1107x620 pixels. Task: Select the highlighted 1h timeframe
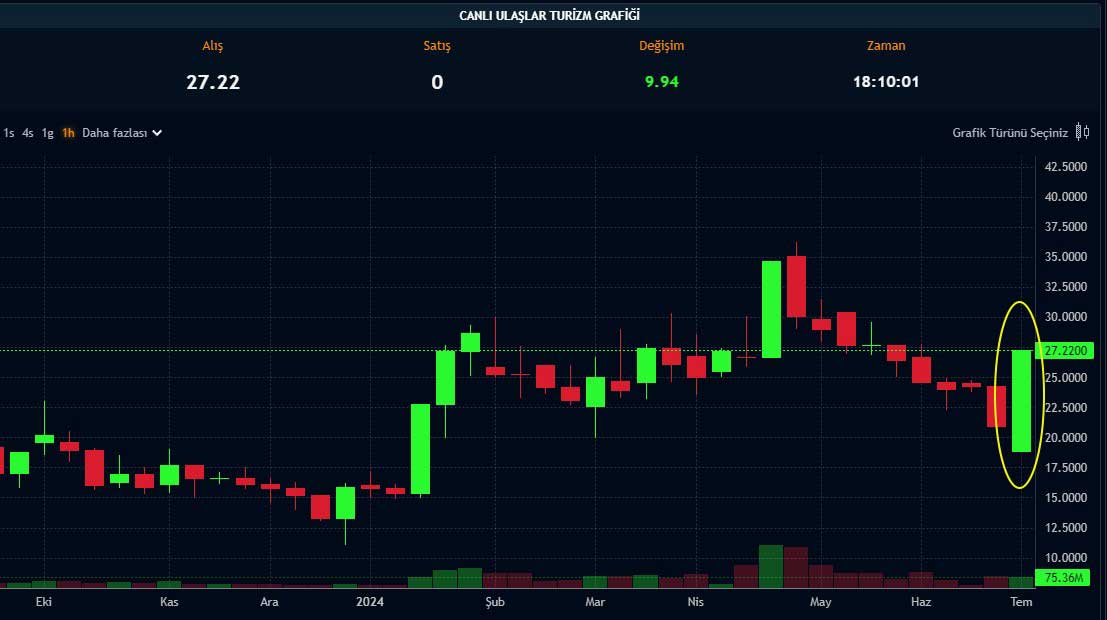point(68,133)
